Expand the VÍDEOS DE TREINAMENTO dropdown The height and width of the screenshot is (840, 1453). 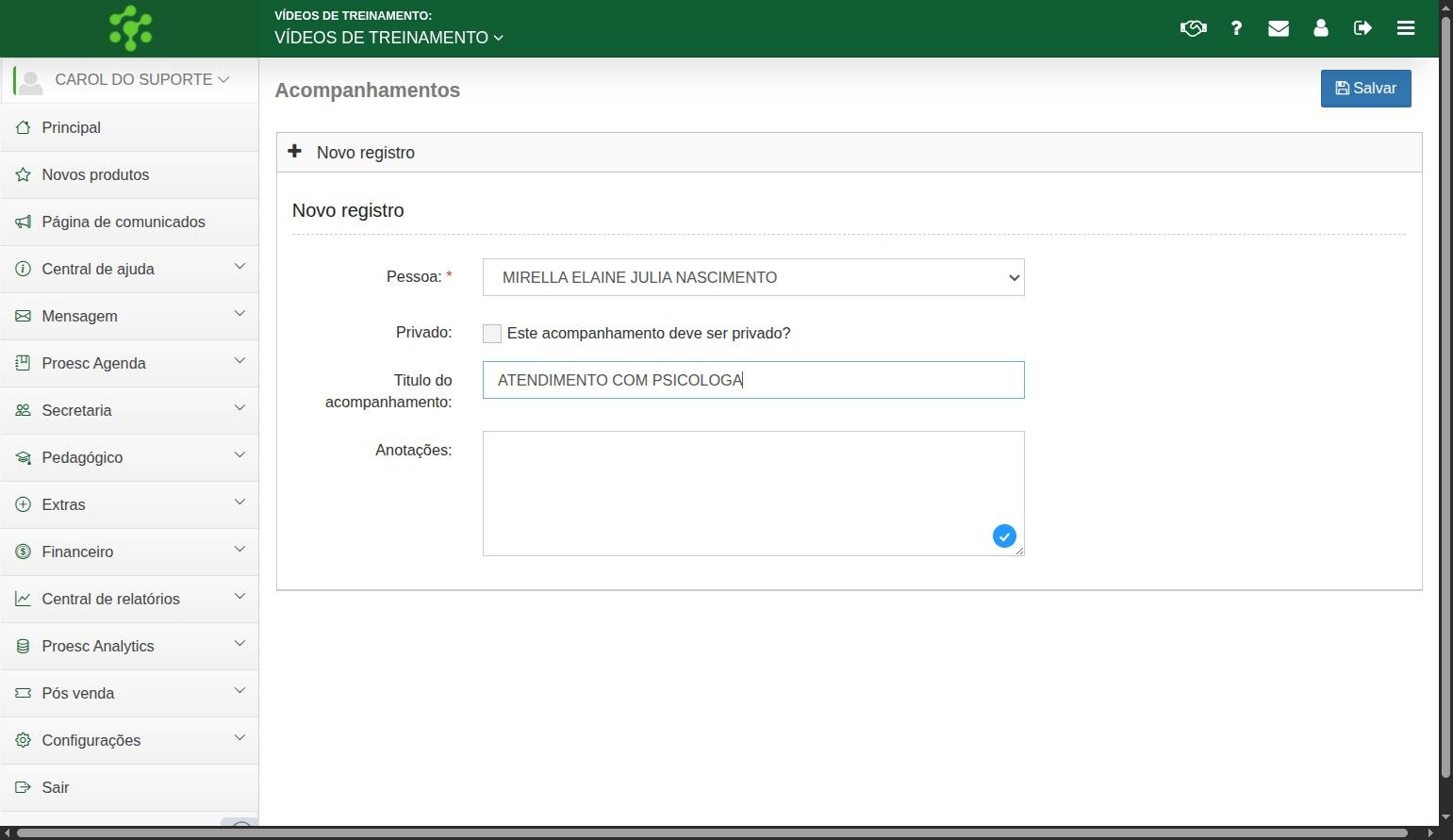pyautogui.click(x=389, y=38)
